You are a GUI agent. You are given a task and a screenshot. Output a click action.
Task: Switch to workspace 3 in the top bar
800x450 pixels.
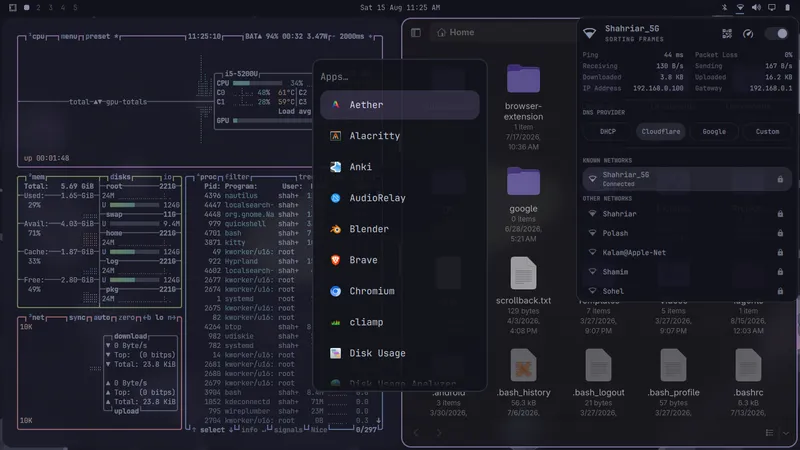pos(51,8)
